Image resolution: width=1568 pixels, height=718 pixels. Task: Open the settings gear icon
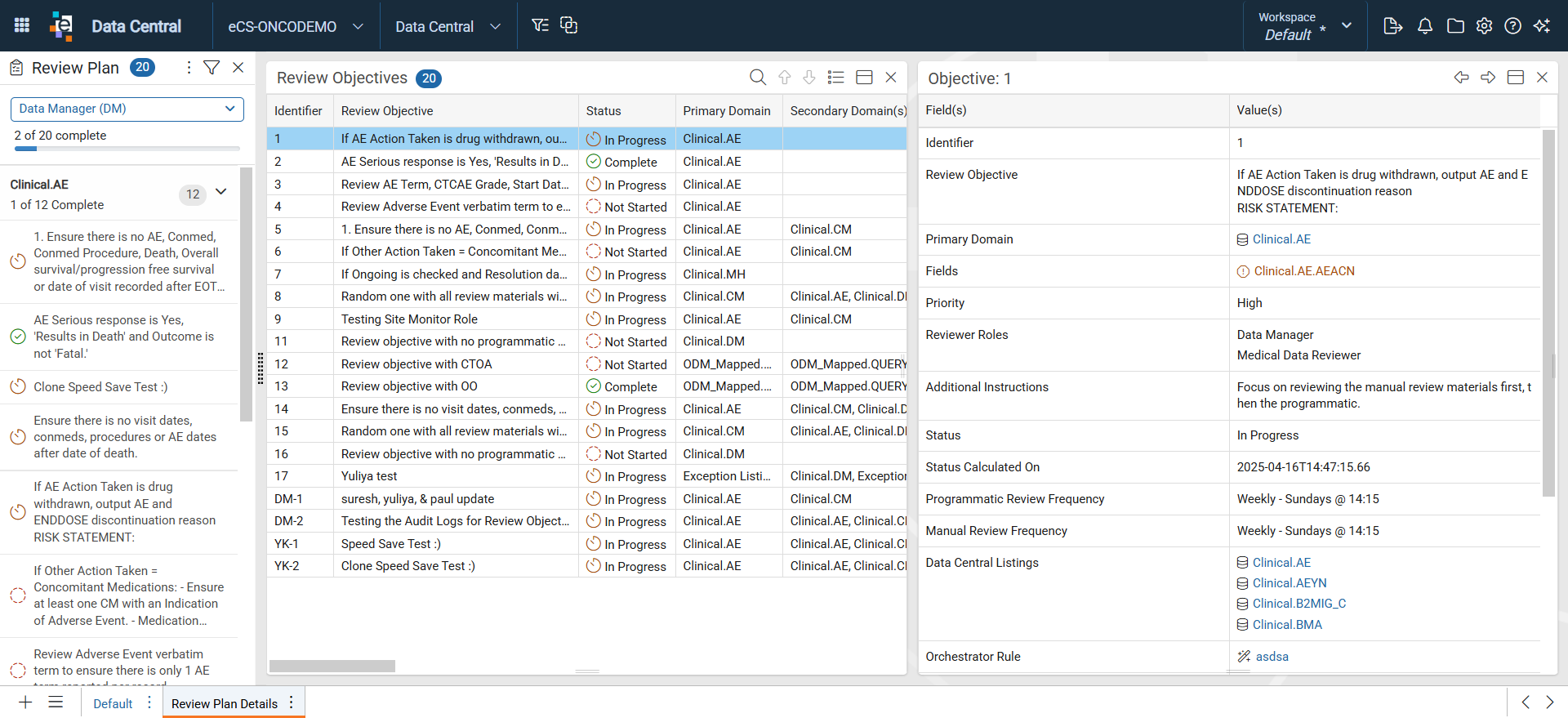coord(1484,26)
